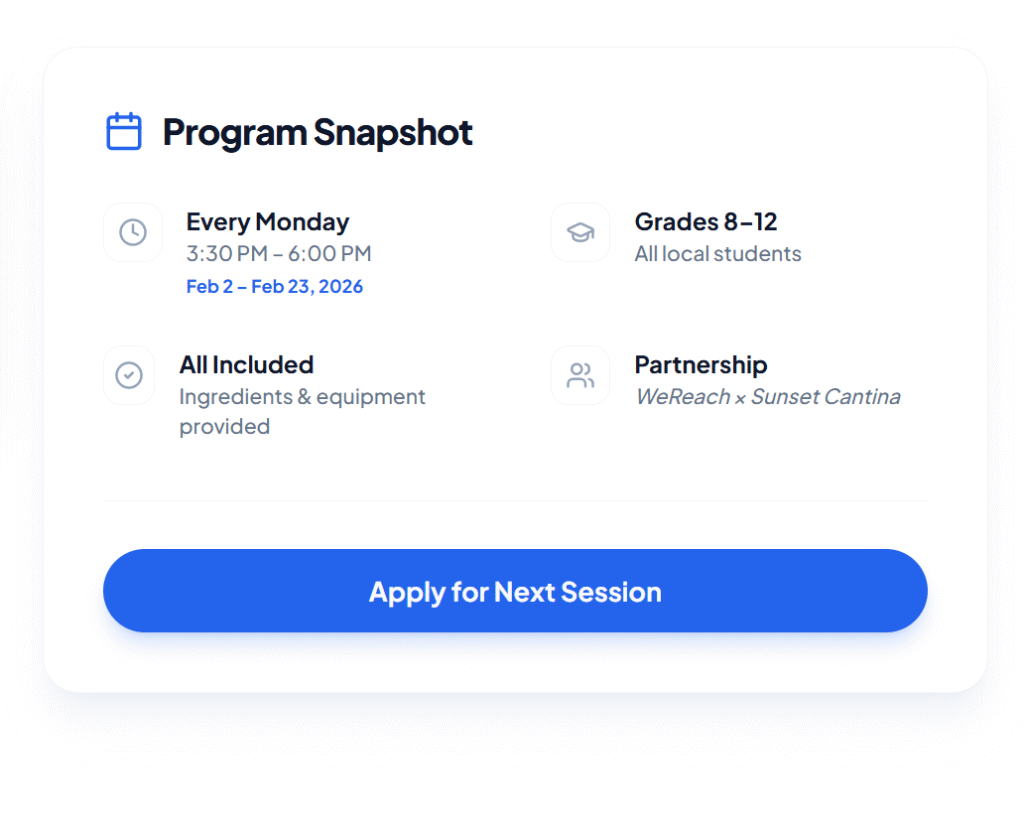Click the blue calendar icon

point(124,132)
